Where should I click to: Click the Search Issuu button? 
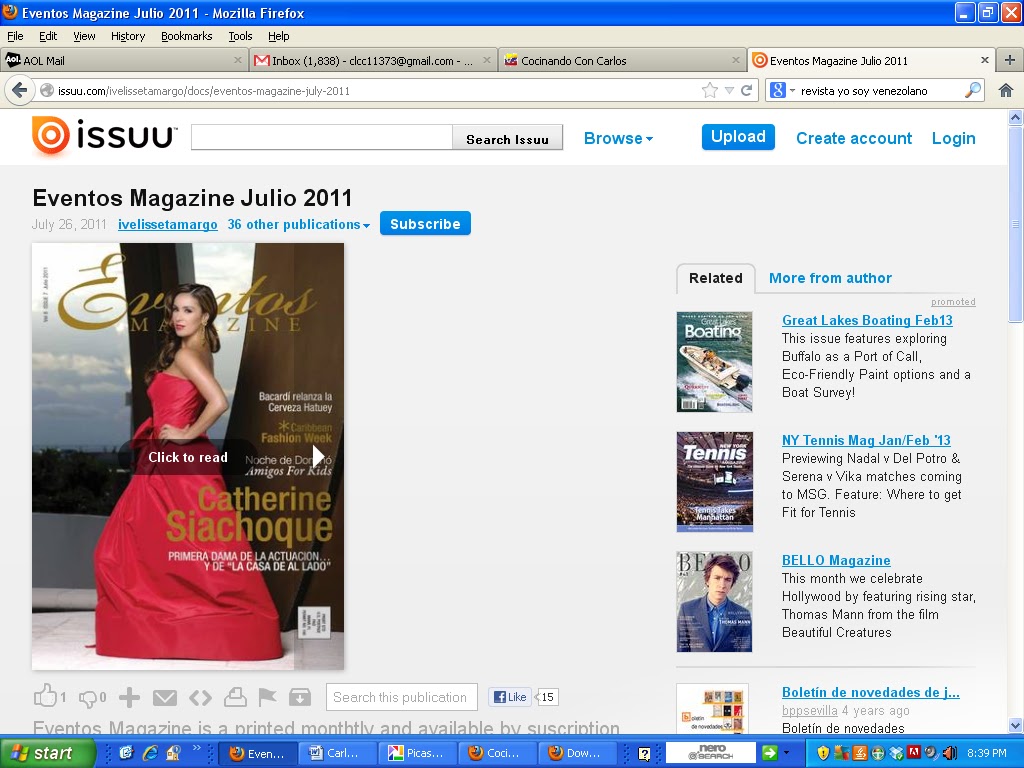point(507,138)
